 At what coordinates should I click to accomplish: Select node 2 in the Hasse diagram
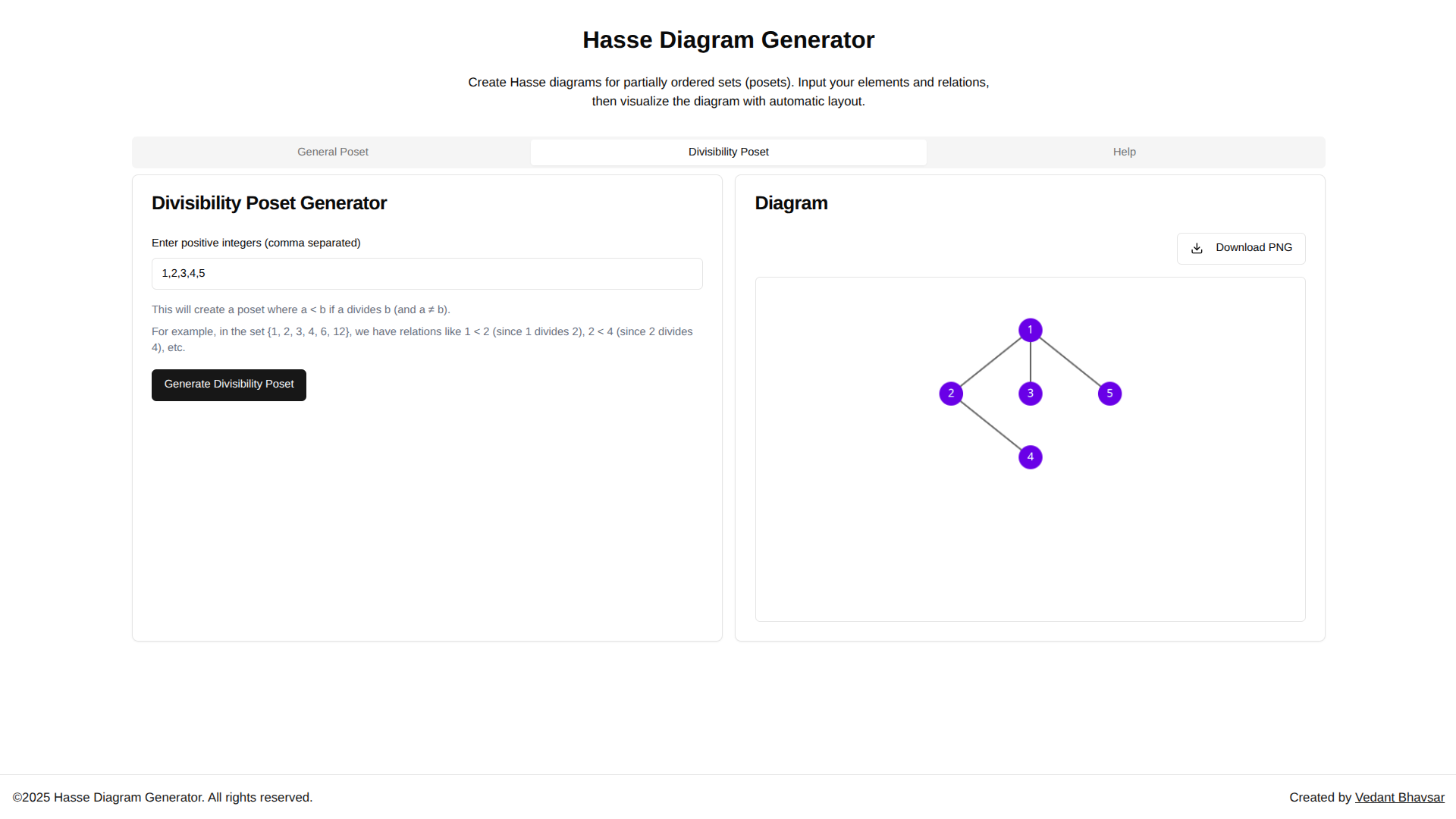coord(951,394)
